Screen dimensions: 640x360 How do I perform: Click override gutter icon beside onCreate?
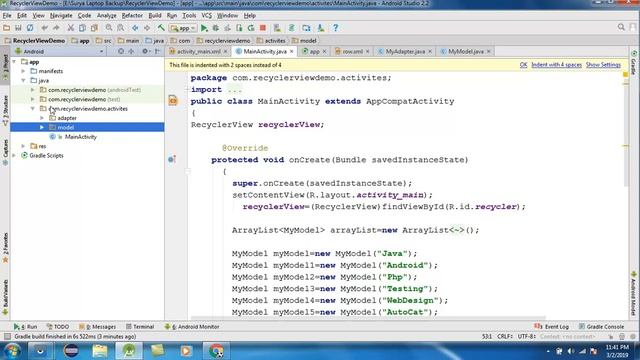[172, 159]
